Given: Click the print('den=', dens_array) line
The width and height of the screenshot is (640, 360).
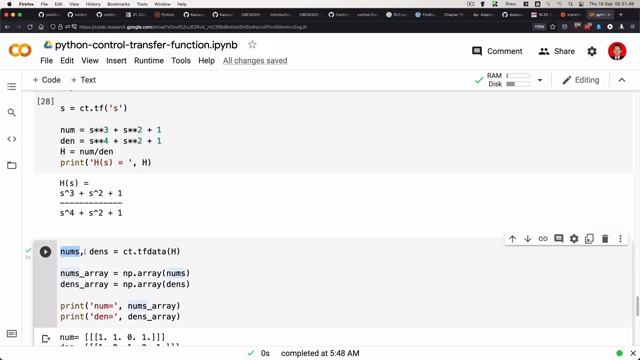Looking at the screenshot, I should (120, 316).
